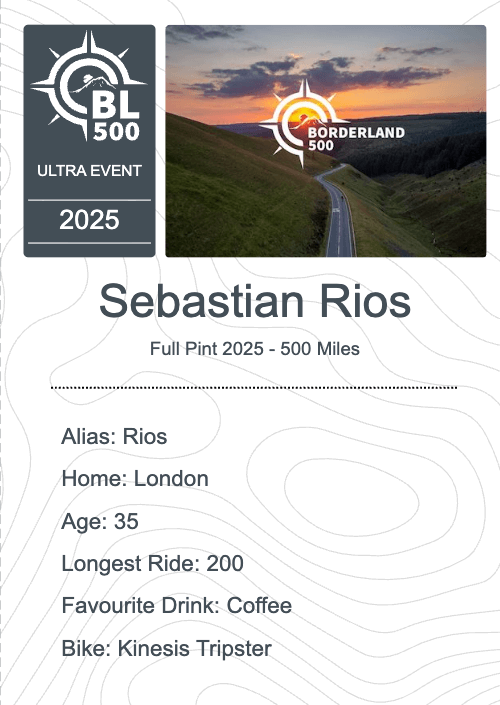Click the Longest Ride: 200 entry
500x705 pixels.
click(152, 563)
